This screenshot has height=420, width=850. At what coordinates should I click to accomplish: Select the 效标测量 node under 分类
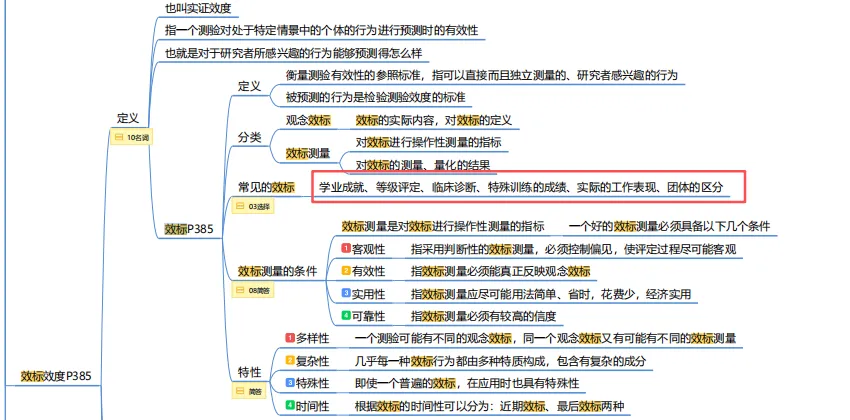308,154
